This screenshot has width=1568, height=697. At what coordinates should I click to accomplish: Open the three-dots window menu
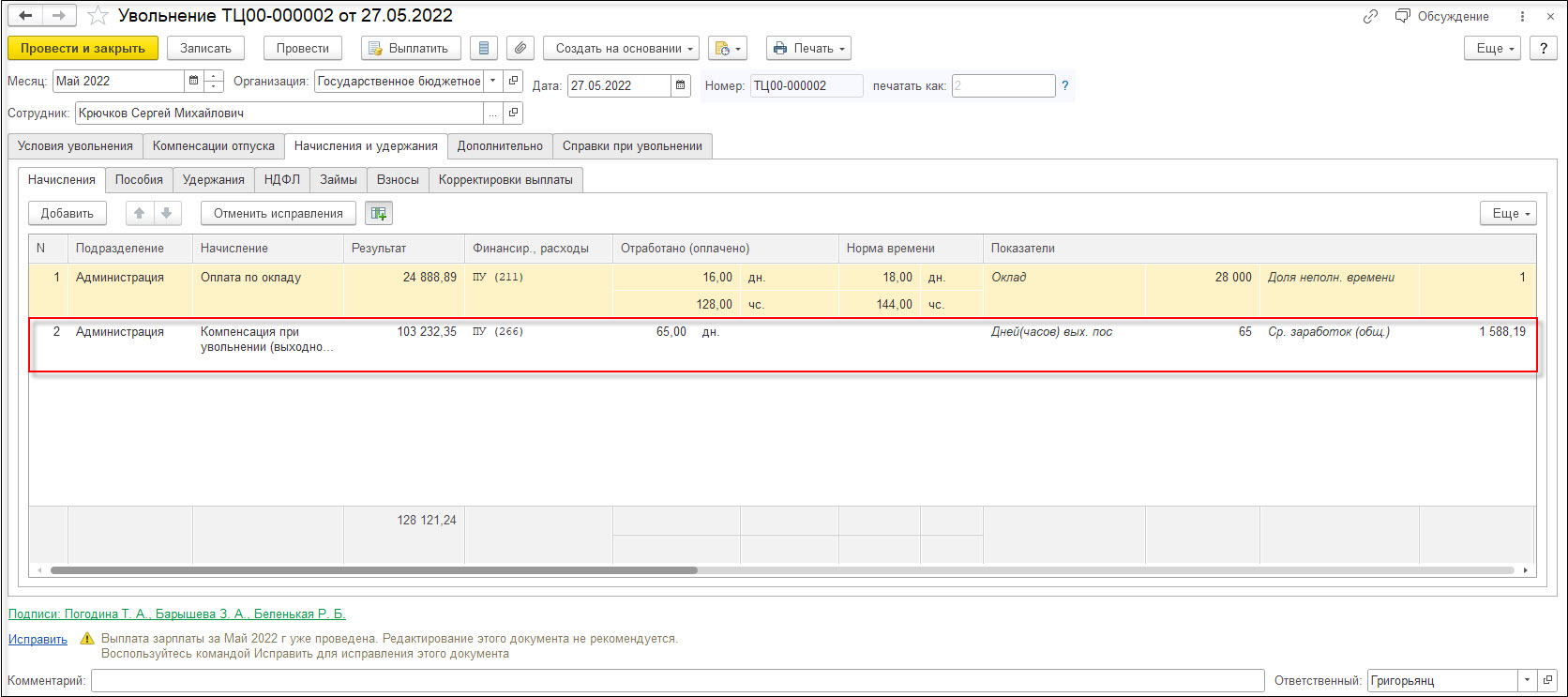(1523, 16)
